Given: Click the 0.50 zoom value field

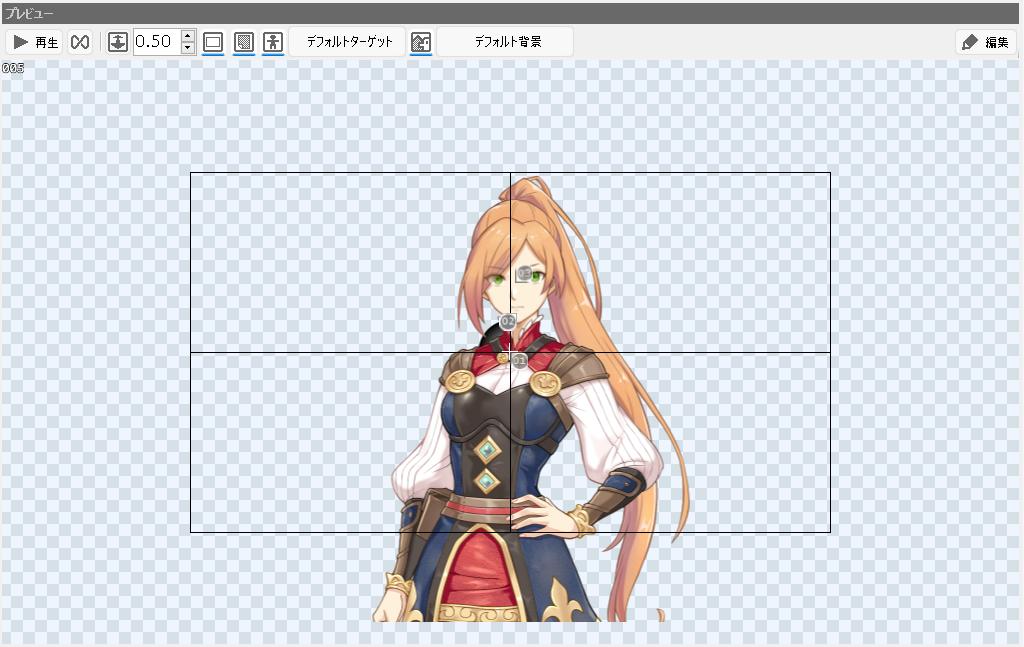Looking at the screenshot, I should tap(156, 42).
